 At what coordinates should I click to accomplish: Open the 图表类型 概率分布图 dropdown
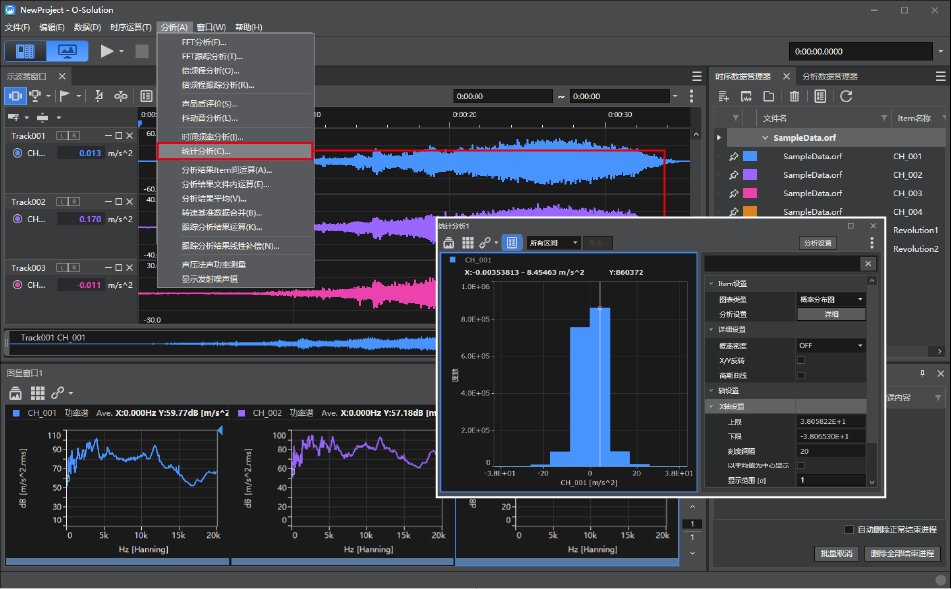click(831, 300)
